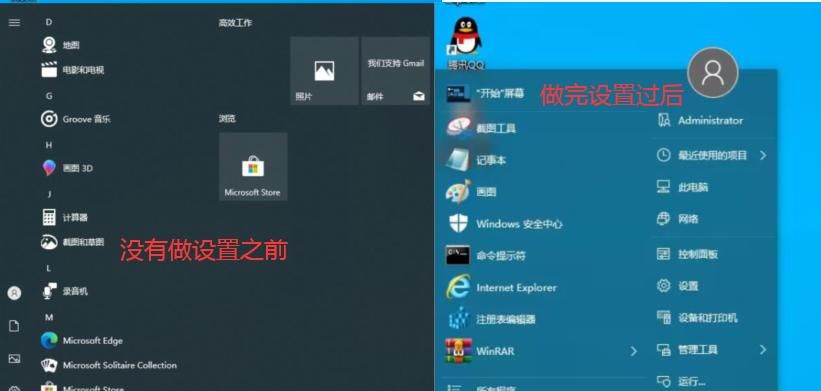
Task: Launch 画图 paint icon in right menu
Action: (458, 192)
